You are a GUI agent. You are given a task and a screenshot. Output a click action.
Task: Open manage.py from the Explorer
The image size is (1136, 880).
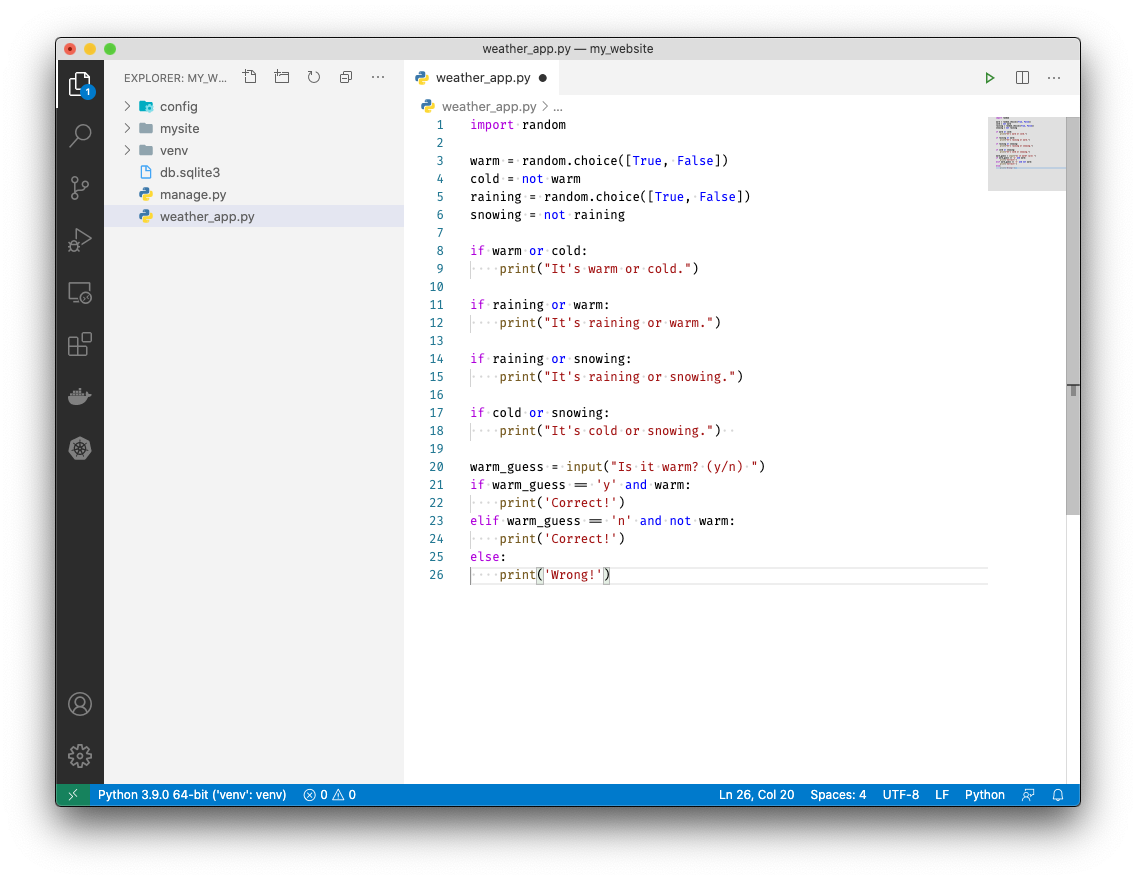pos(192,195)
